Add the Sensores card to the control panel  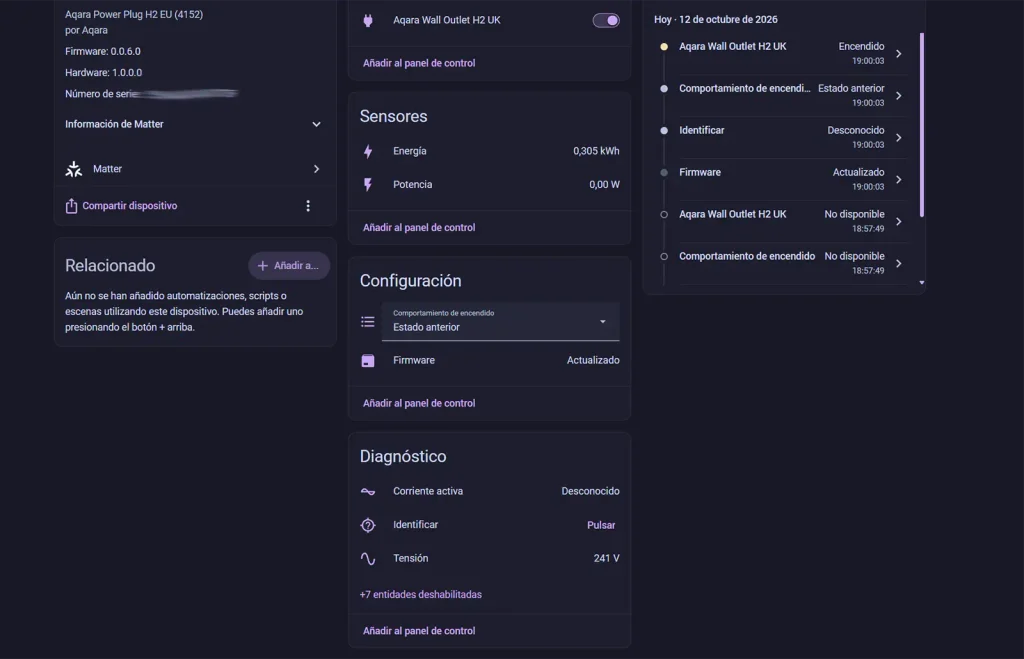point(419,227)
